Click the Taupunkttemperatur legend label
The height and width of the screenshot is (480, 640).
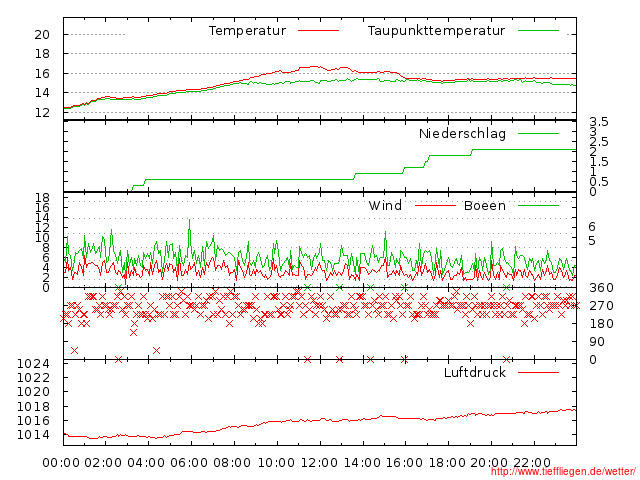click(x=436, y=31)
